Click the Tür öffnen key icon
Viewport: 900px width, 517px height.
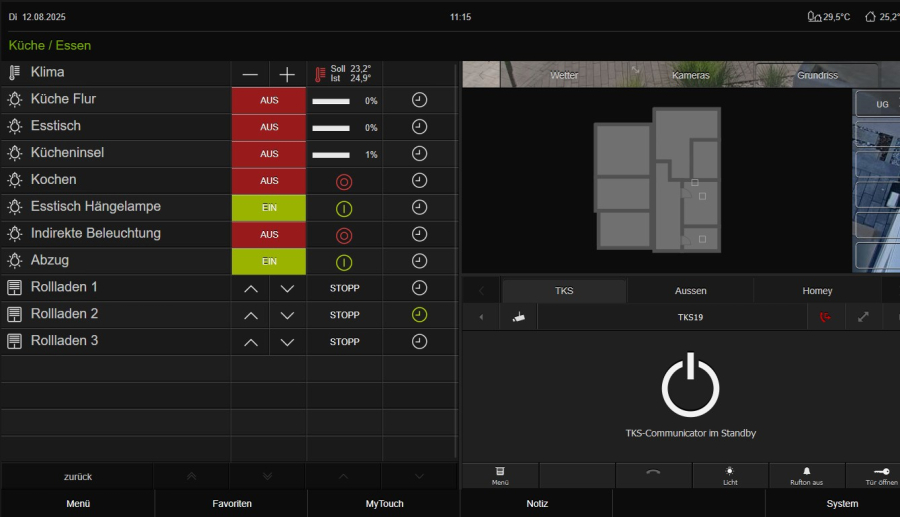click(880, 475)
